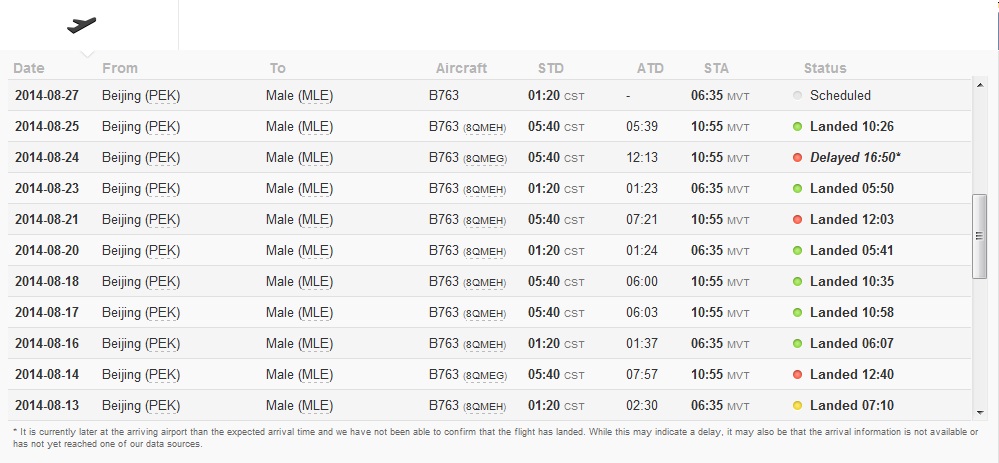
Task: Open Male (MLE) link for 2014-08-24
Action: (x=299, y=158)
